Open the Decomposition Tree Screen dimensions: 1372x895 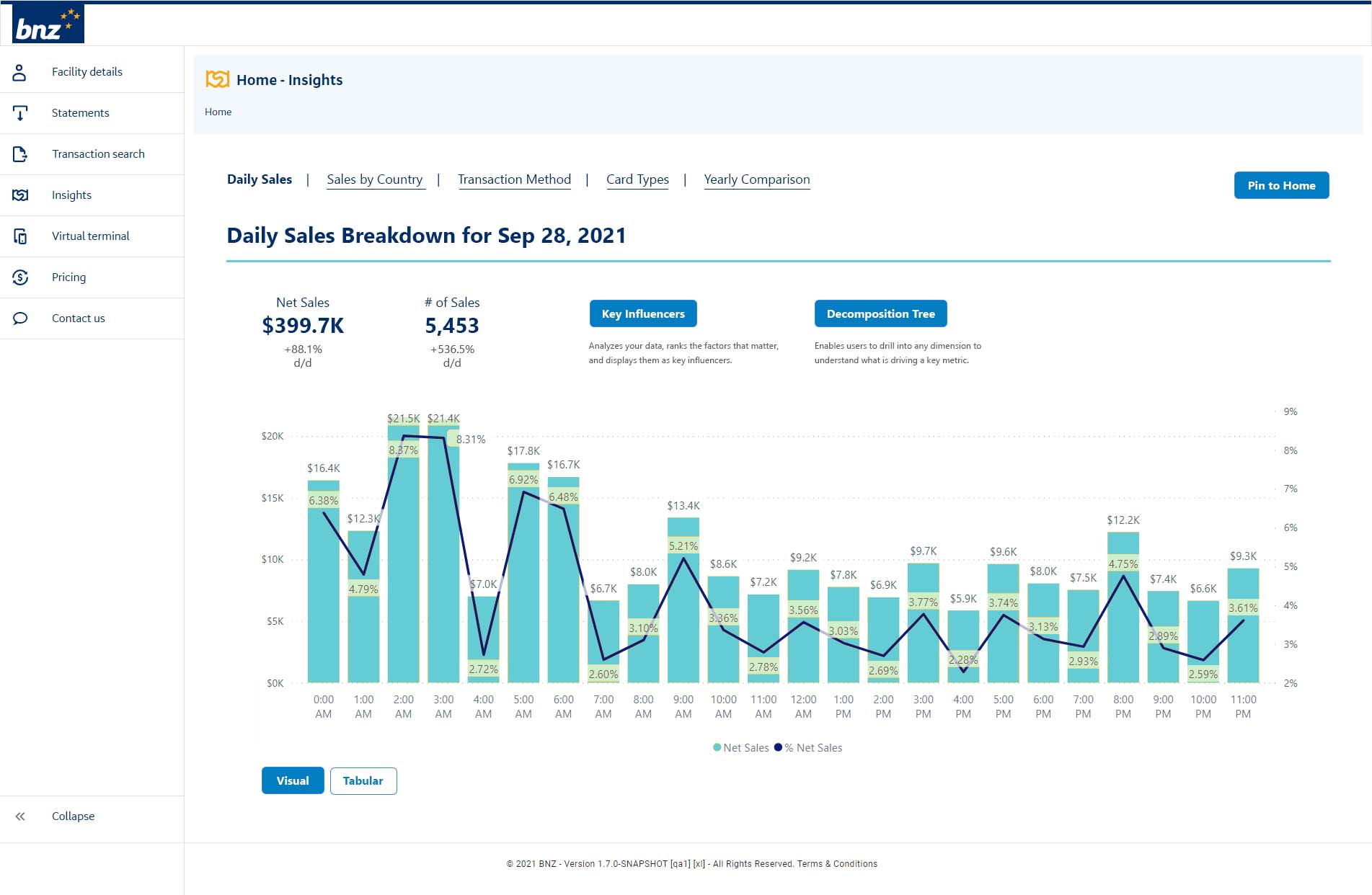(x=881, y=313)
